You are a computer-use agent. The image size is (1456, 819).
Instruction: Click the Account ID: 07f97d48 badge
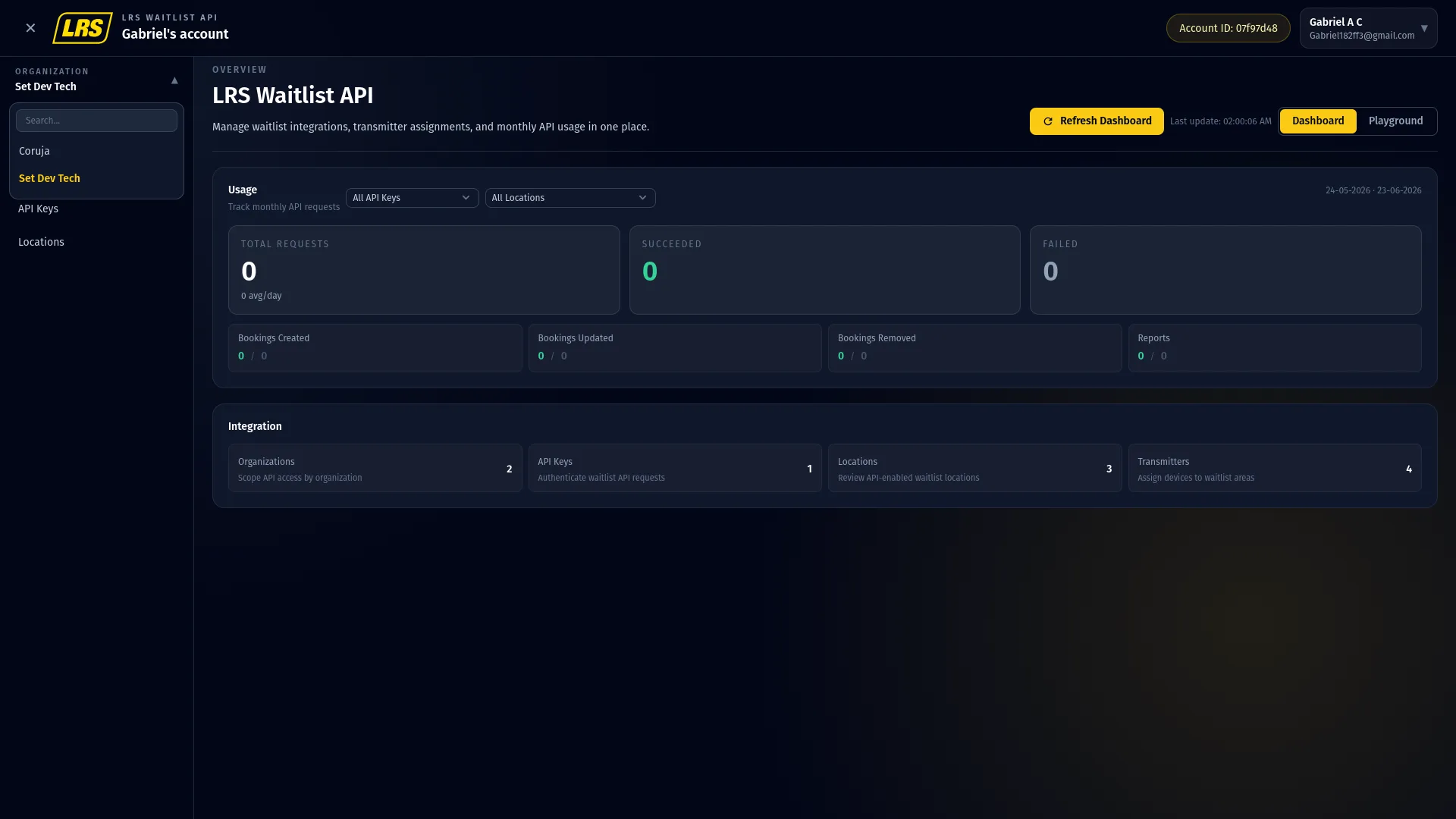[x=1228, y=28]
